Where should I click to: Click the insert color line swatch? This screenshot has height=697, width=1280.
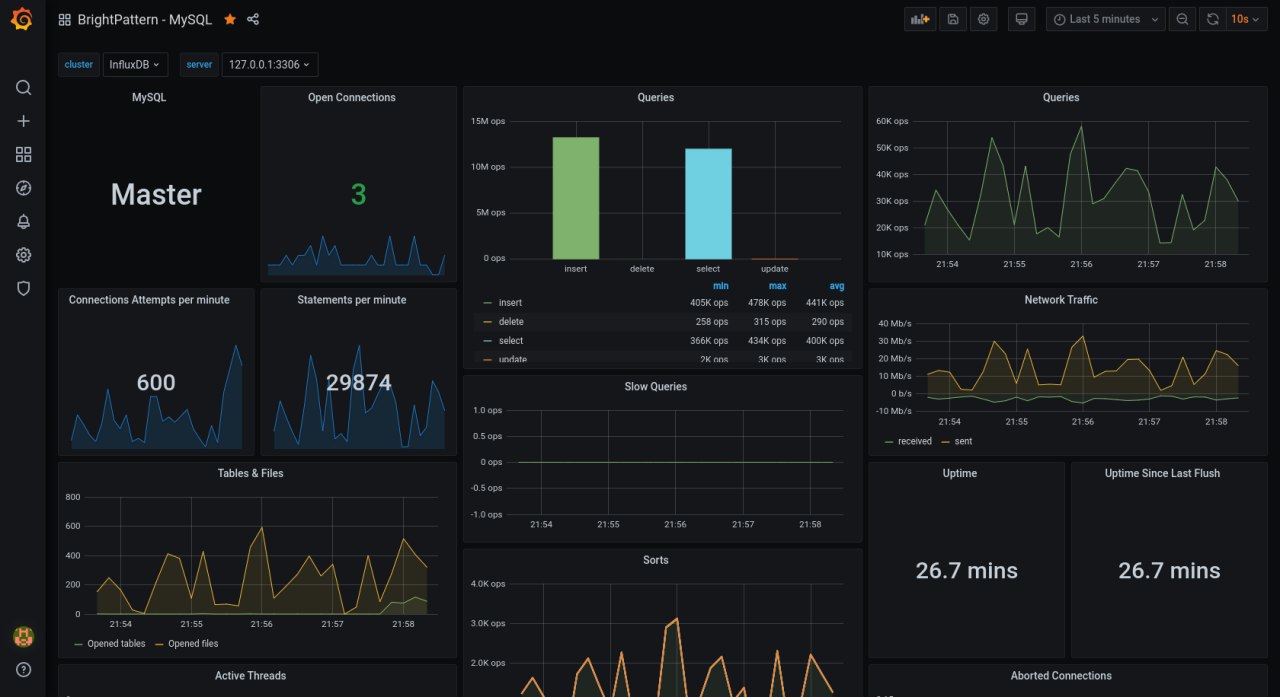[487, 303]
